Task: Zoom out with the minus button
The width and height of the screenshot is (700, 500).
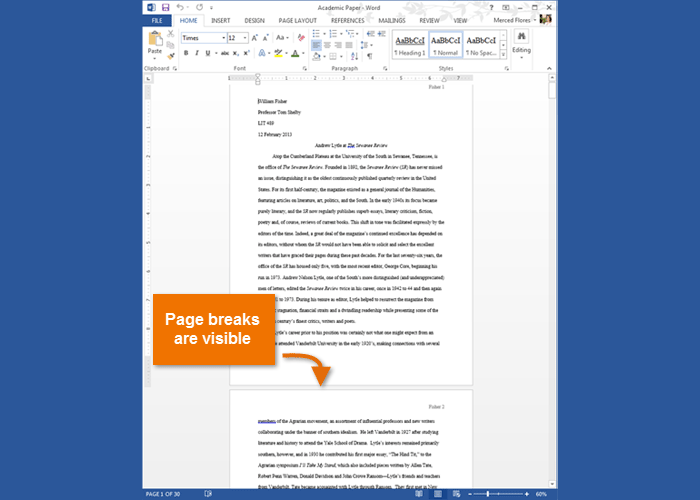Action: click(470, 494)
